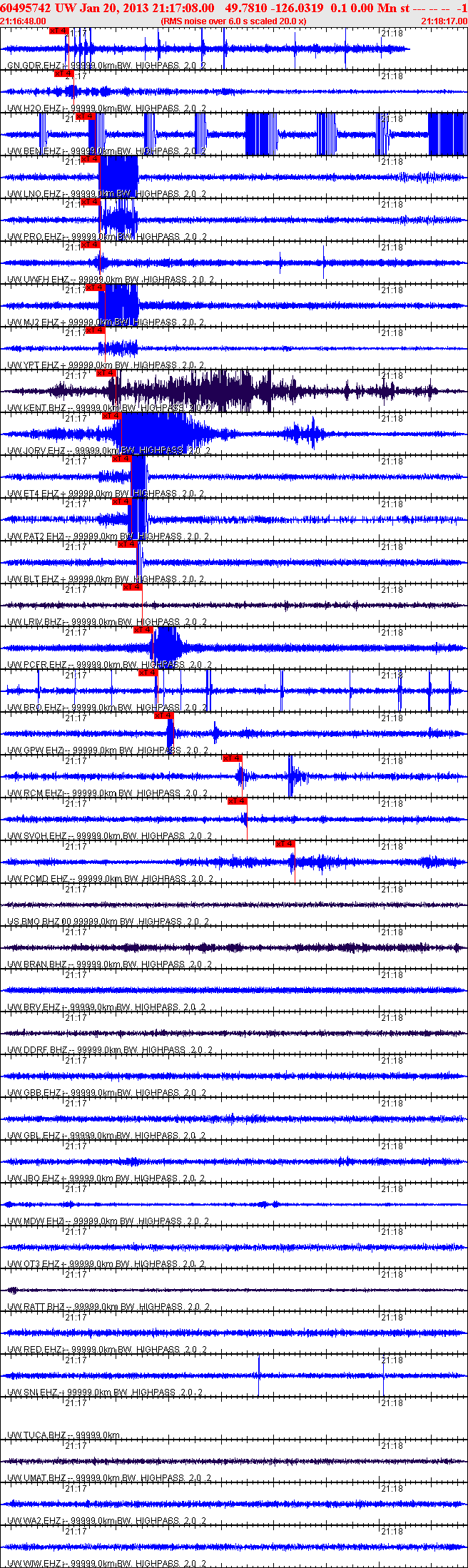The height and width of the screenshot is (1568, 468).
Task: Click the red pick flag on the UW.BEN trace
Action: (x=85, y=116)
